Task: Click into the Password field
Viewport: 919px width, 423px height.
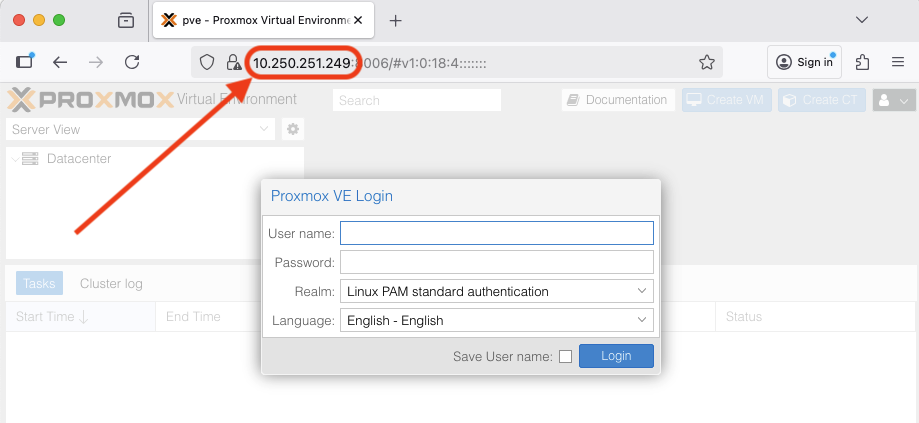Action: pyautogui.click(x=496, y=262)
